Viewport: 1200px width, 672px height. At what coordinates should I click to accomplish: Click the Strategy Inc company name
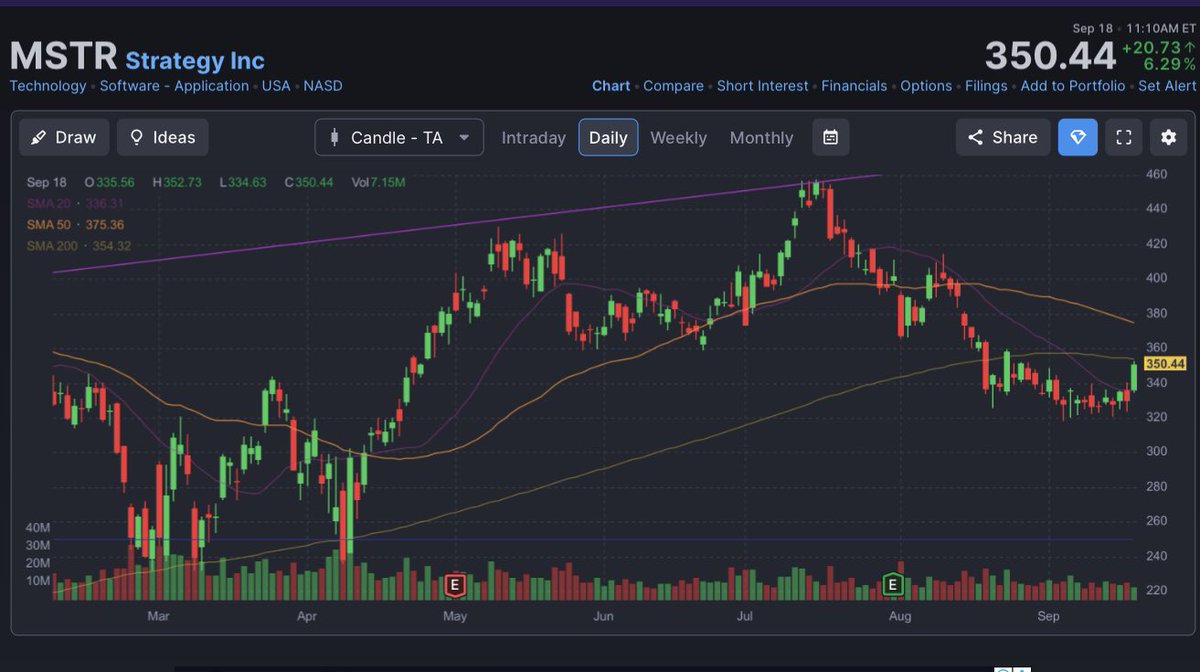point(195,60)
